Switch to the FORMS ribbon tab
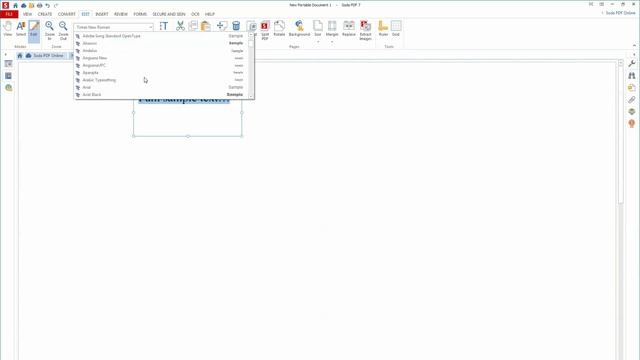The height and width of the screenshot is (360, 640). coord(140,14)
